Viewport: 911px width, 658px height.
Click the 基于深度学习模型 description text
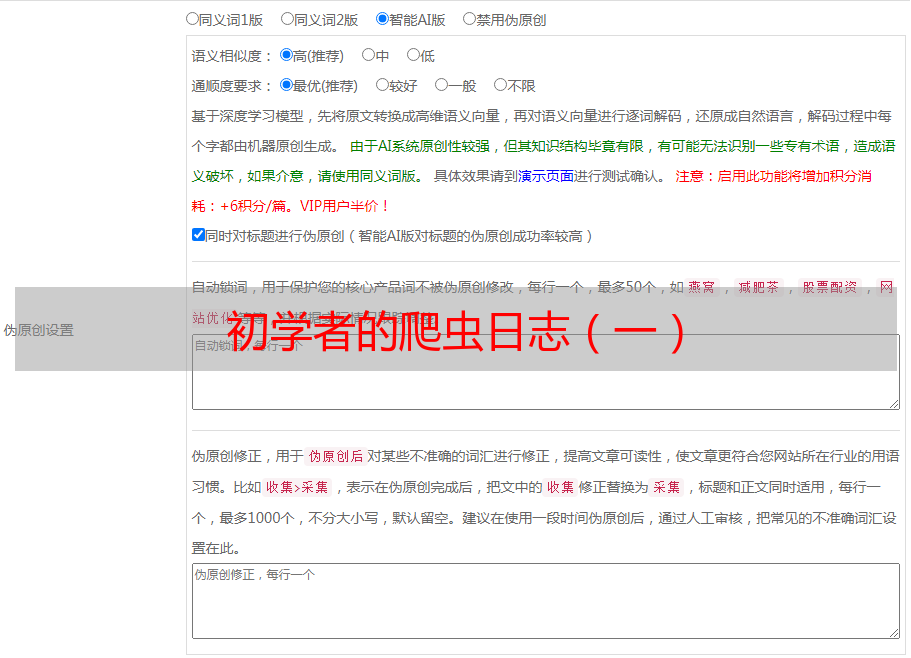248,116
